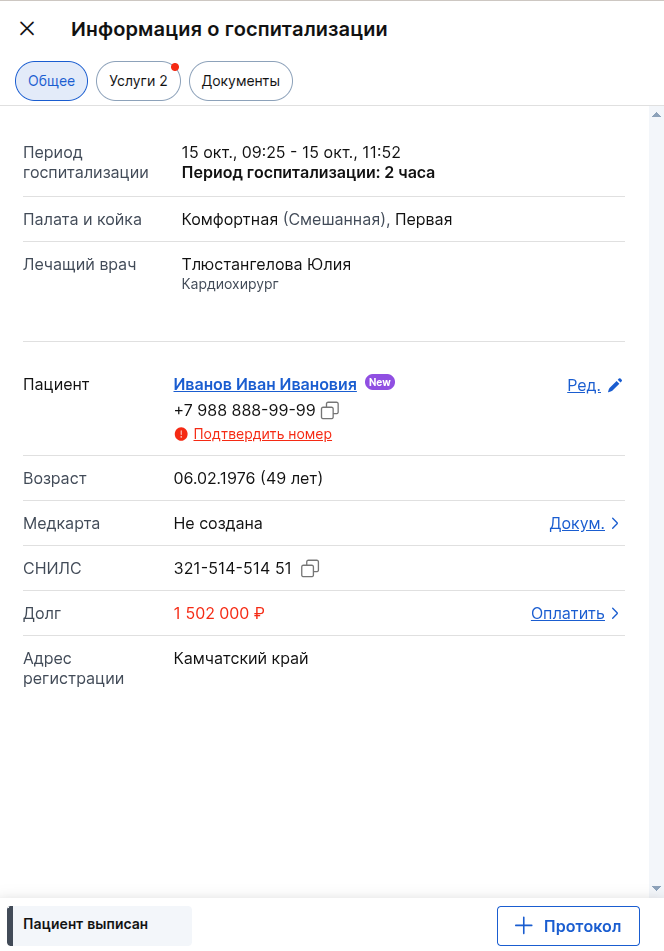Select the Общее tab
This screenshot has height=951, width=664.
(x=51, y=81)
